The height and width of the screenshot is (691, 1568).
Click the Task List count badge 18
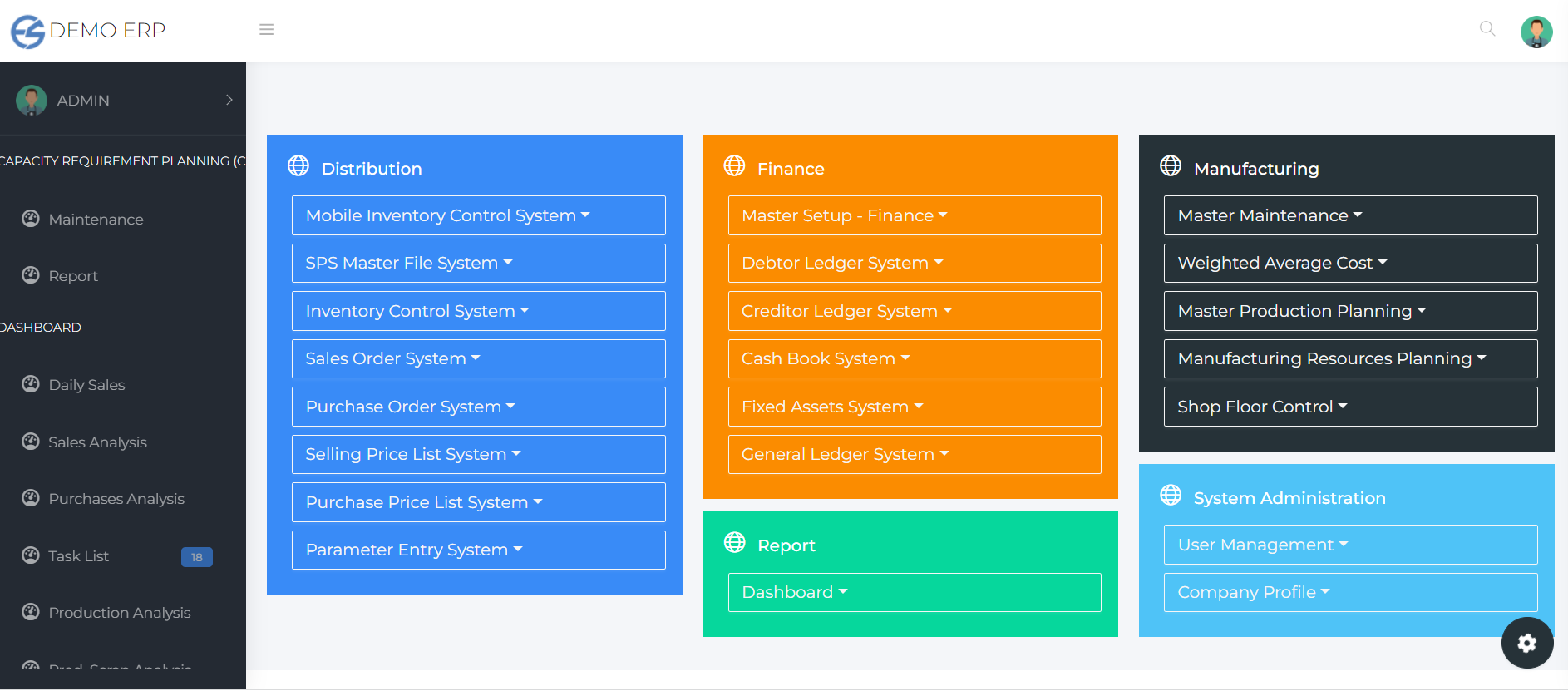pyautogui.click(x=197, y=557)
